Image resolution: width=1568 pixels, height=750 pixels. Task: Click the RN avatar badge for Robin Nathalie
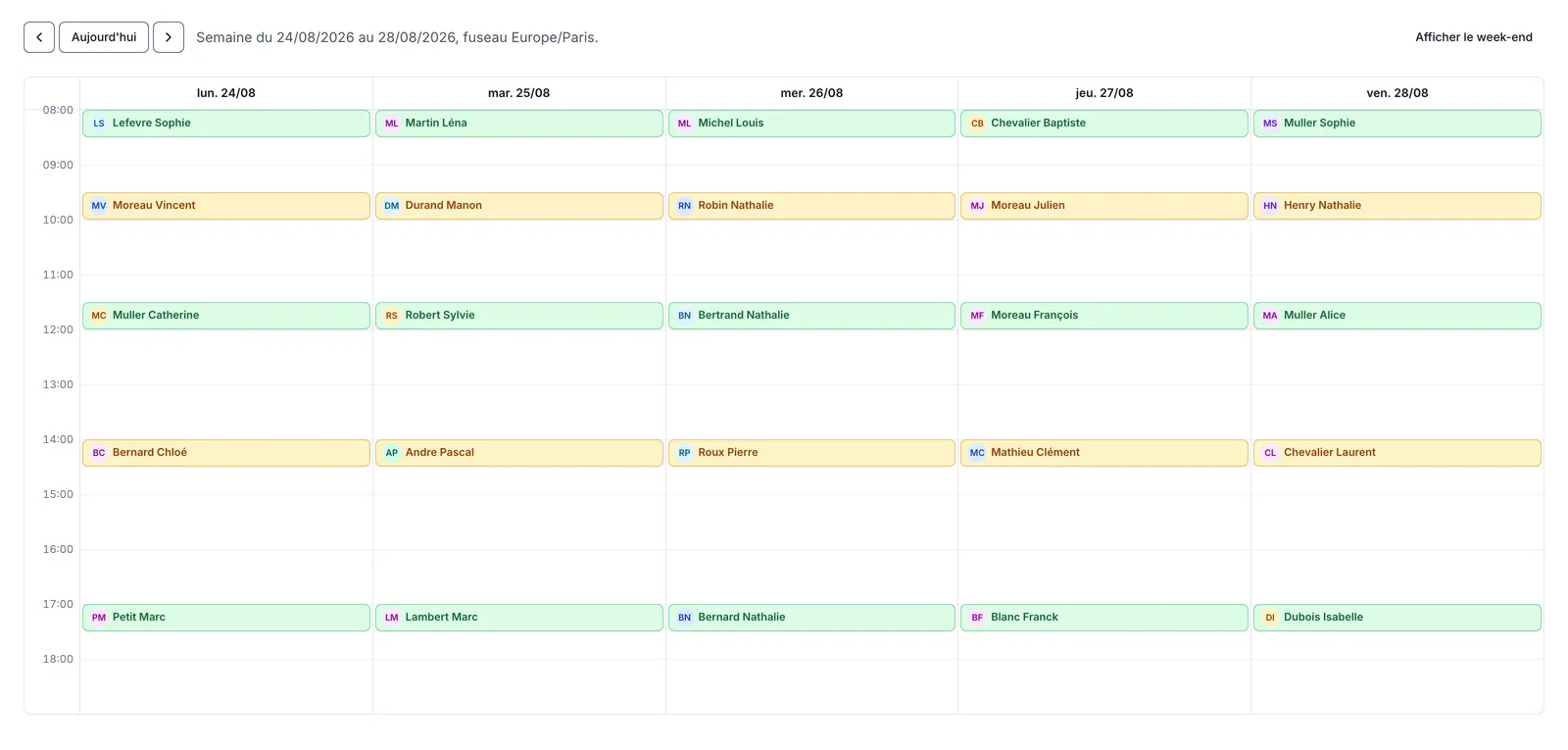685,206
